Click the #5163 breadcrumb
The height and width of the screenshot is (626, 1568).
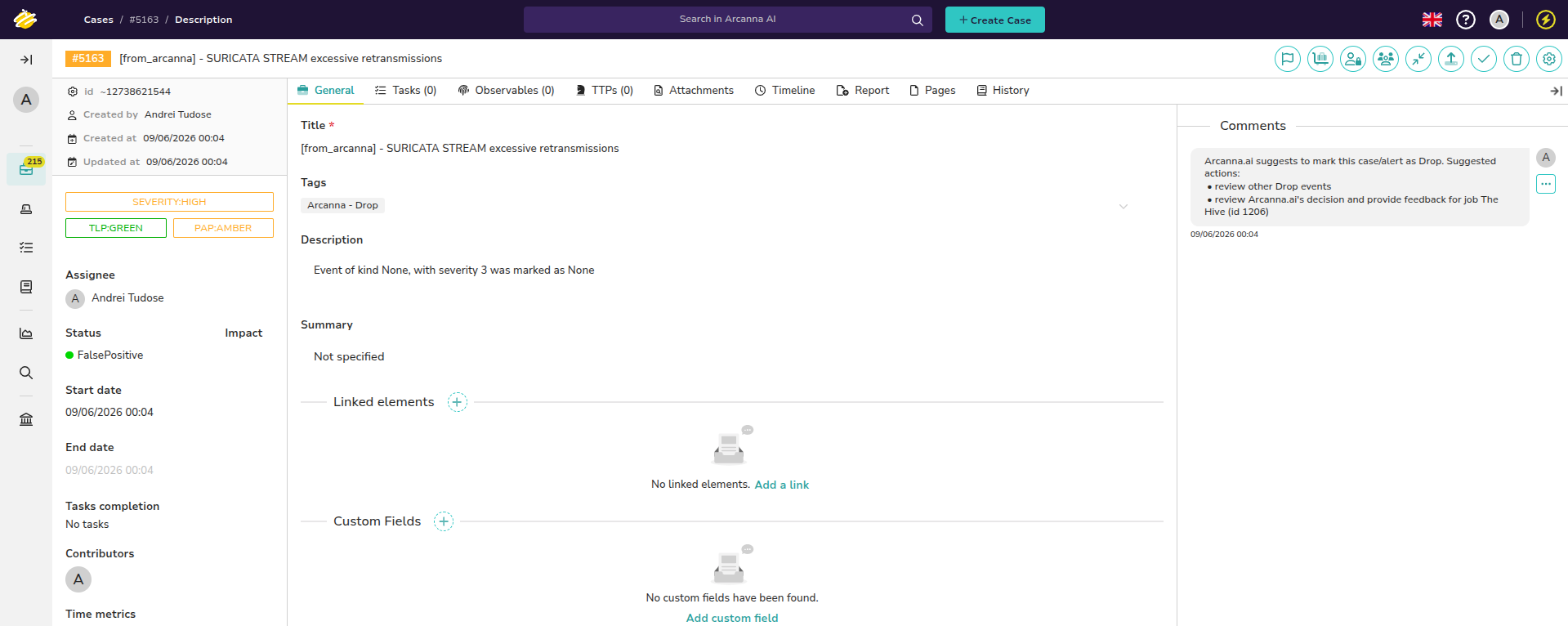coord(144,20)
